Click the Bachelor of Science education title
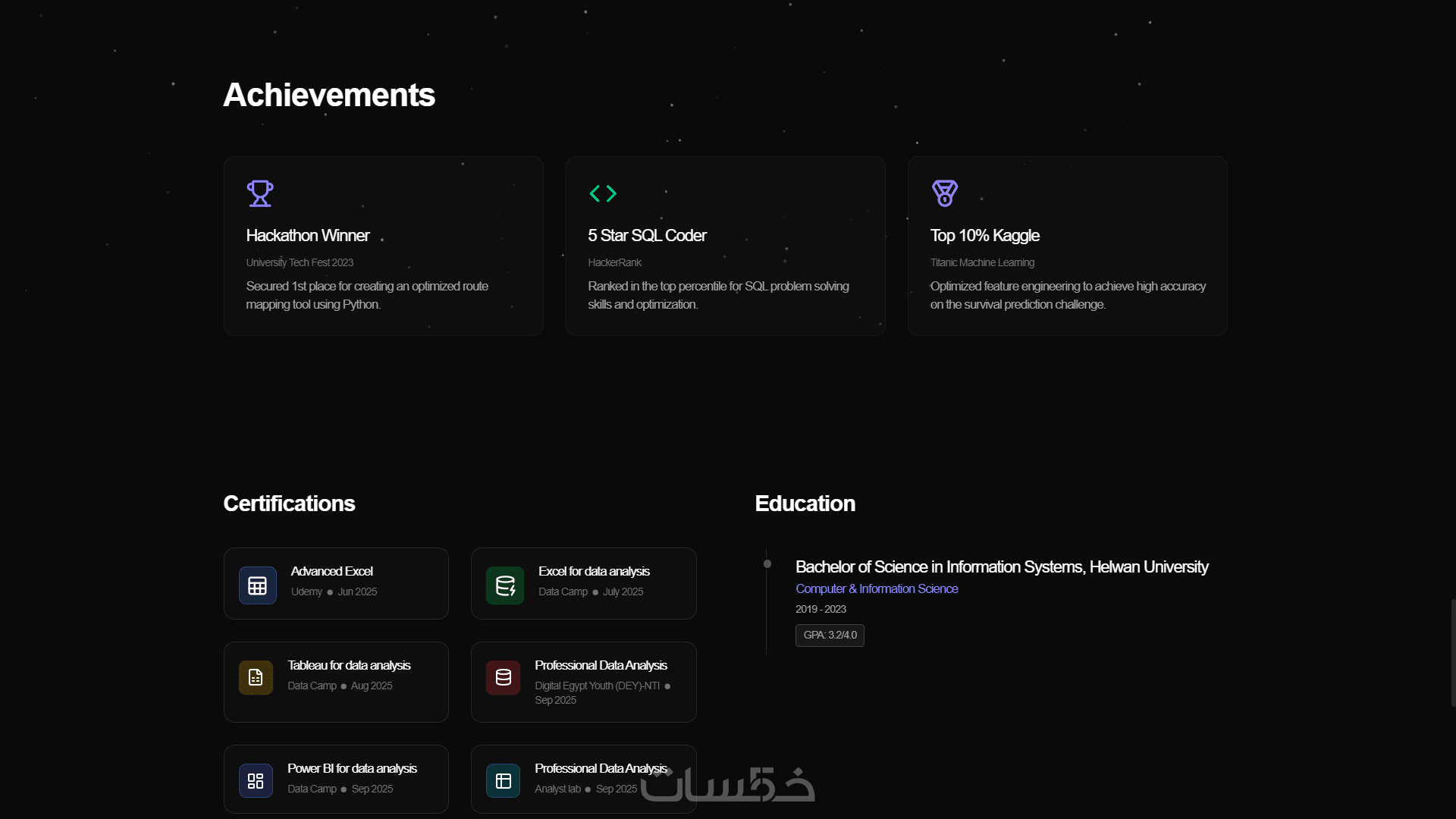Viewport: 1456px width, 819px height. (1002, 566)
